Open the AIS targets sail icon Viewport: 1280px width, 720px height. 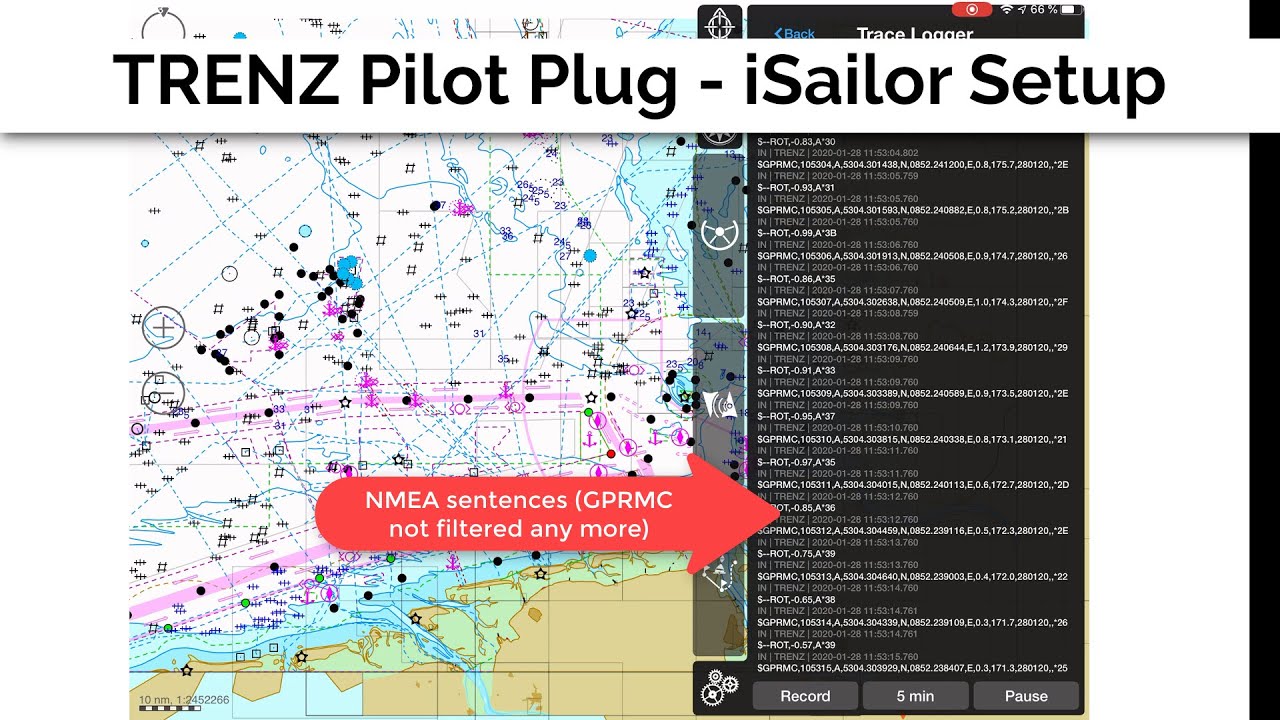719,404
